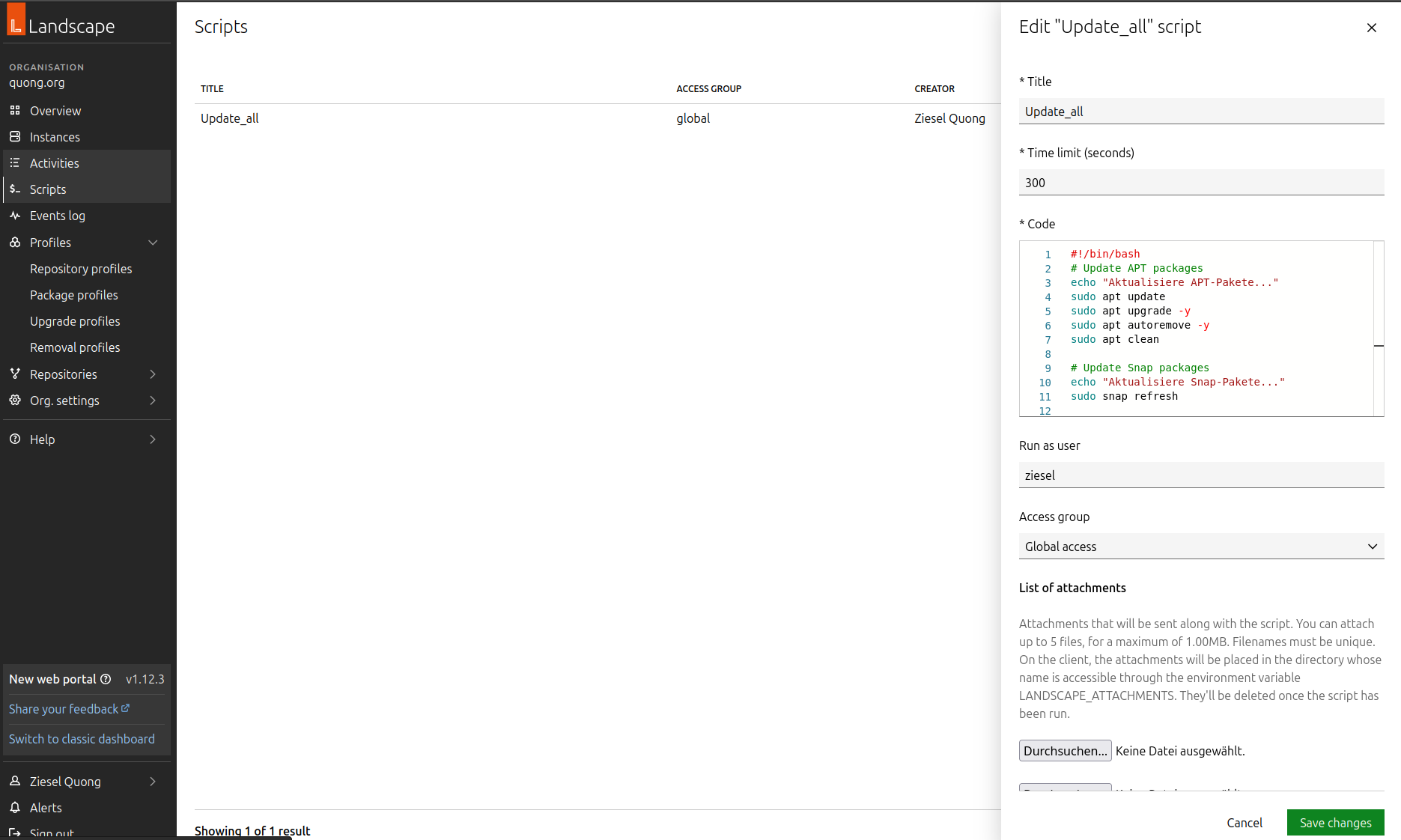Go to Package profiles
This screenshot has width=1401, height=840.
click(74, 295)
